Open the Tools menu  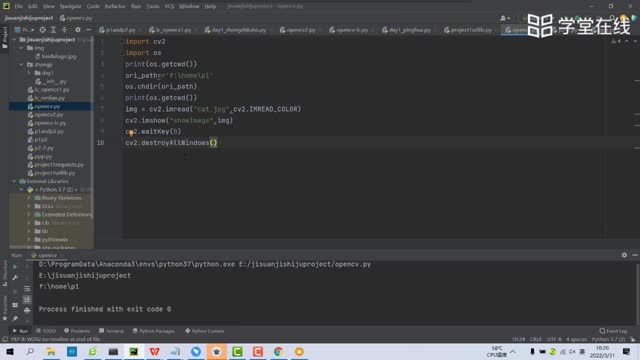(x=153, y=7)
